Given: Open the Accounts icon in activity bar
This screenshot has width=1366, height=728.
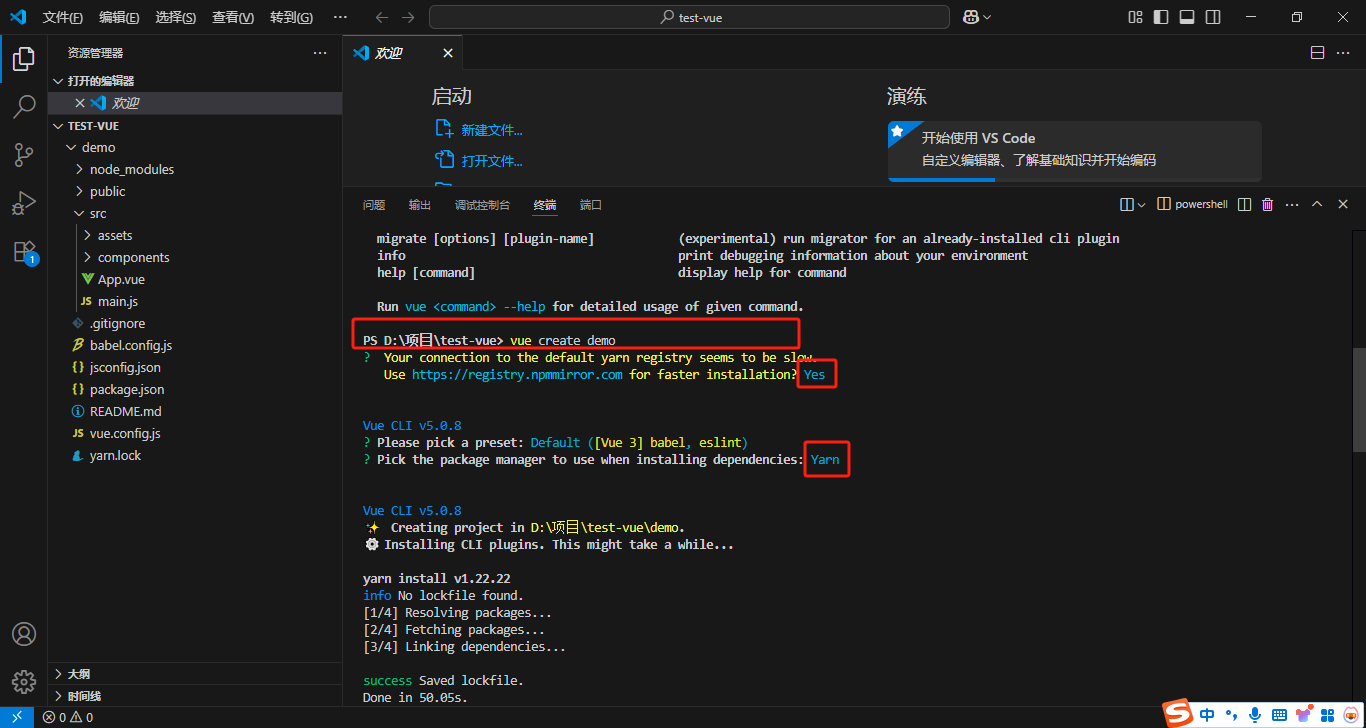Looking at the screenshot, I should [x=23, y=633].
